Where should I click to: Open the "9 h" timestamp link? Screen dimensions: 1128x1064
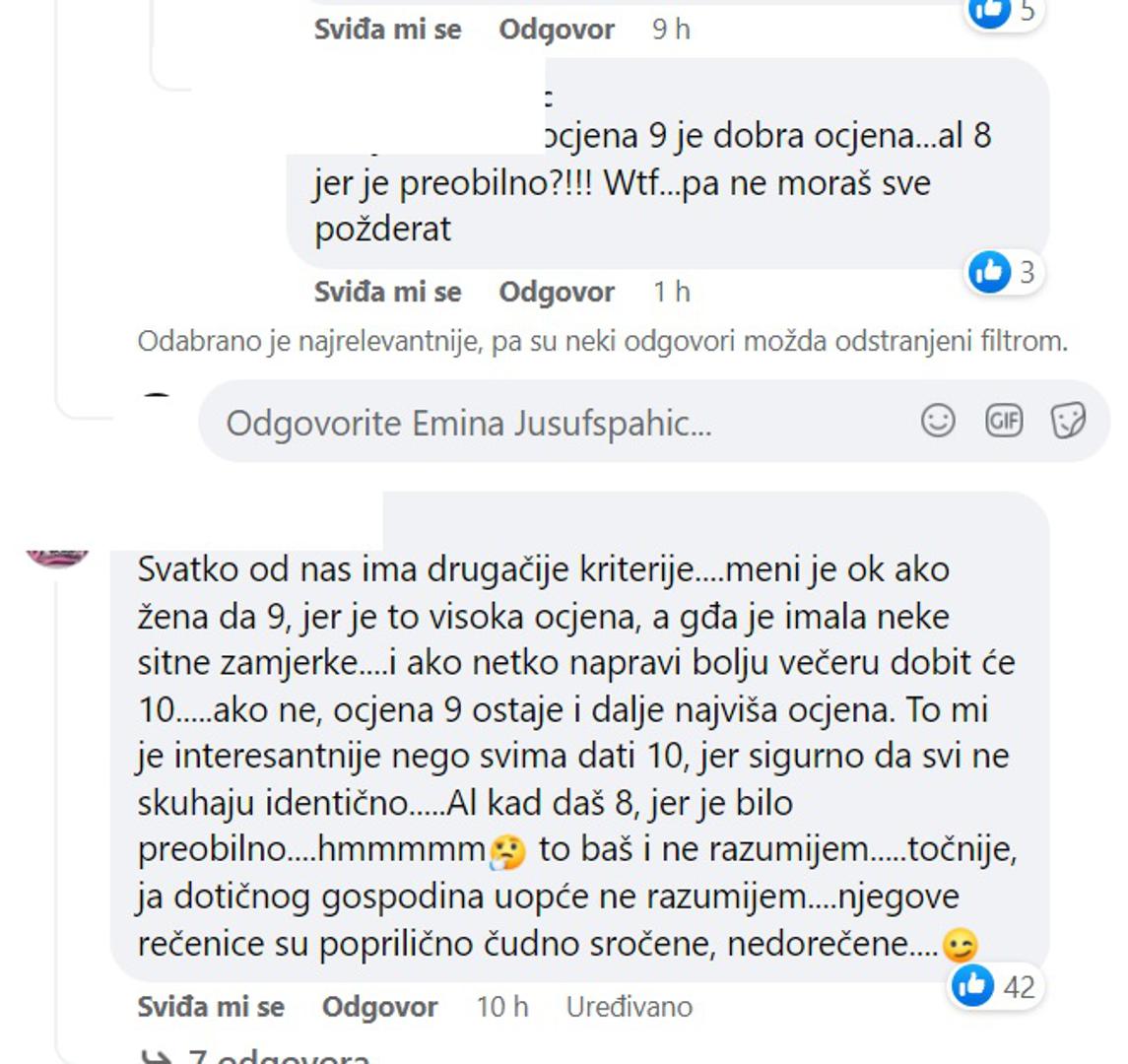point(671,30)
